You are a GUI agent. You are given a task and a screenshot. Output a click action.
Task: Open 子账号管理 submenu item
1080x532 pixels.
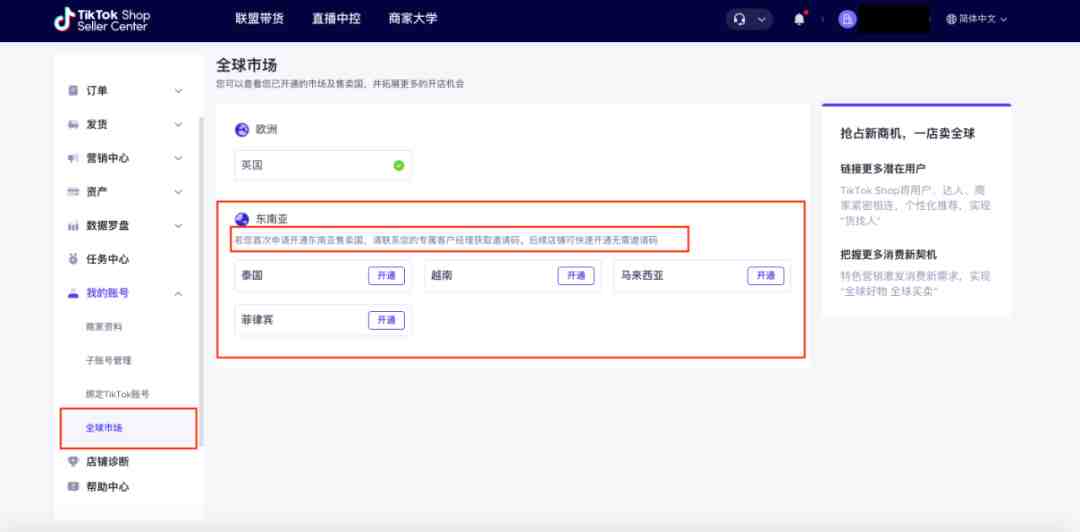108,360
